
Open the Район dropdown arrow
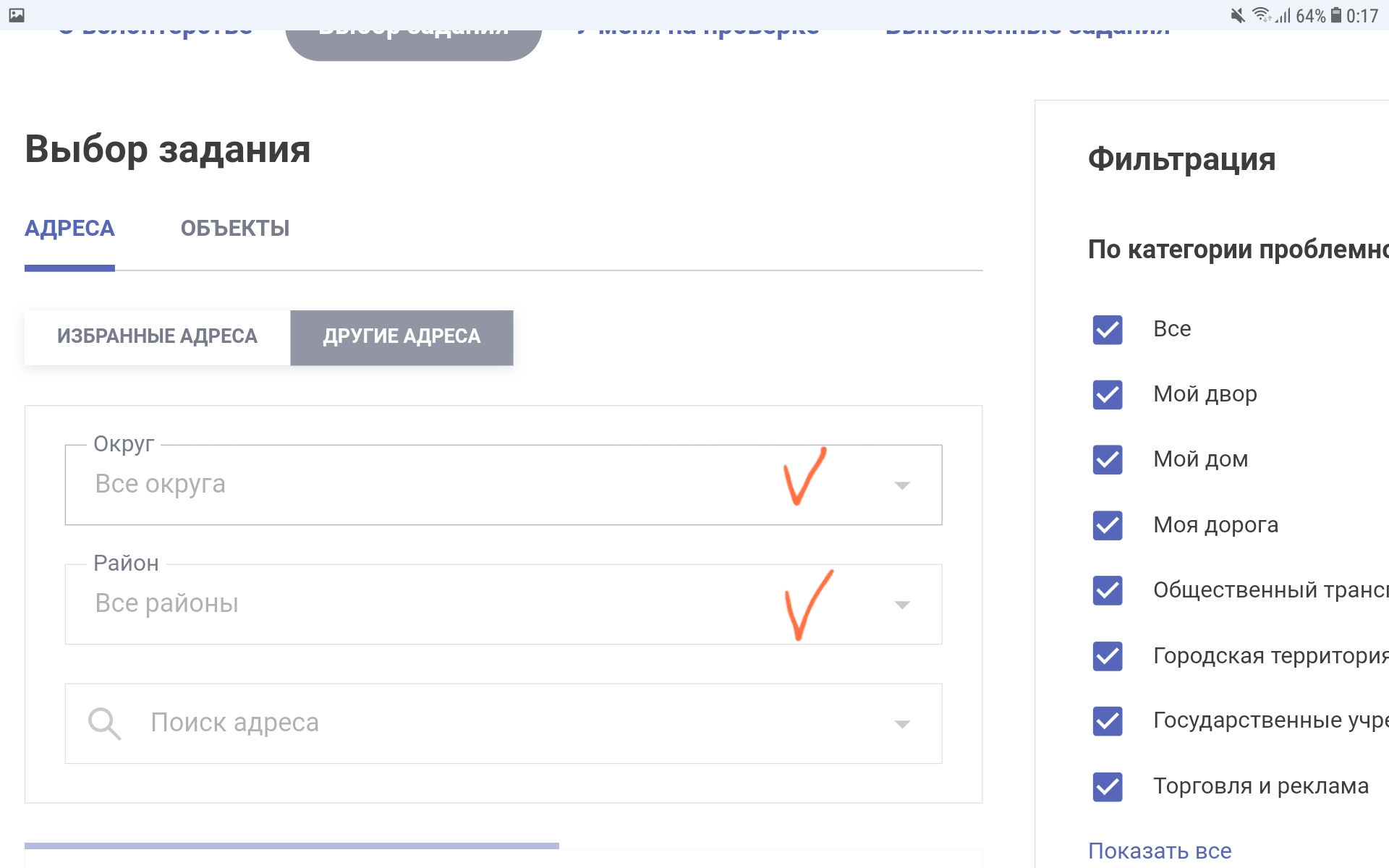coord(901,605)
